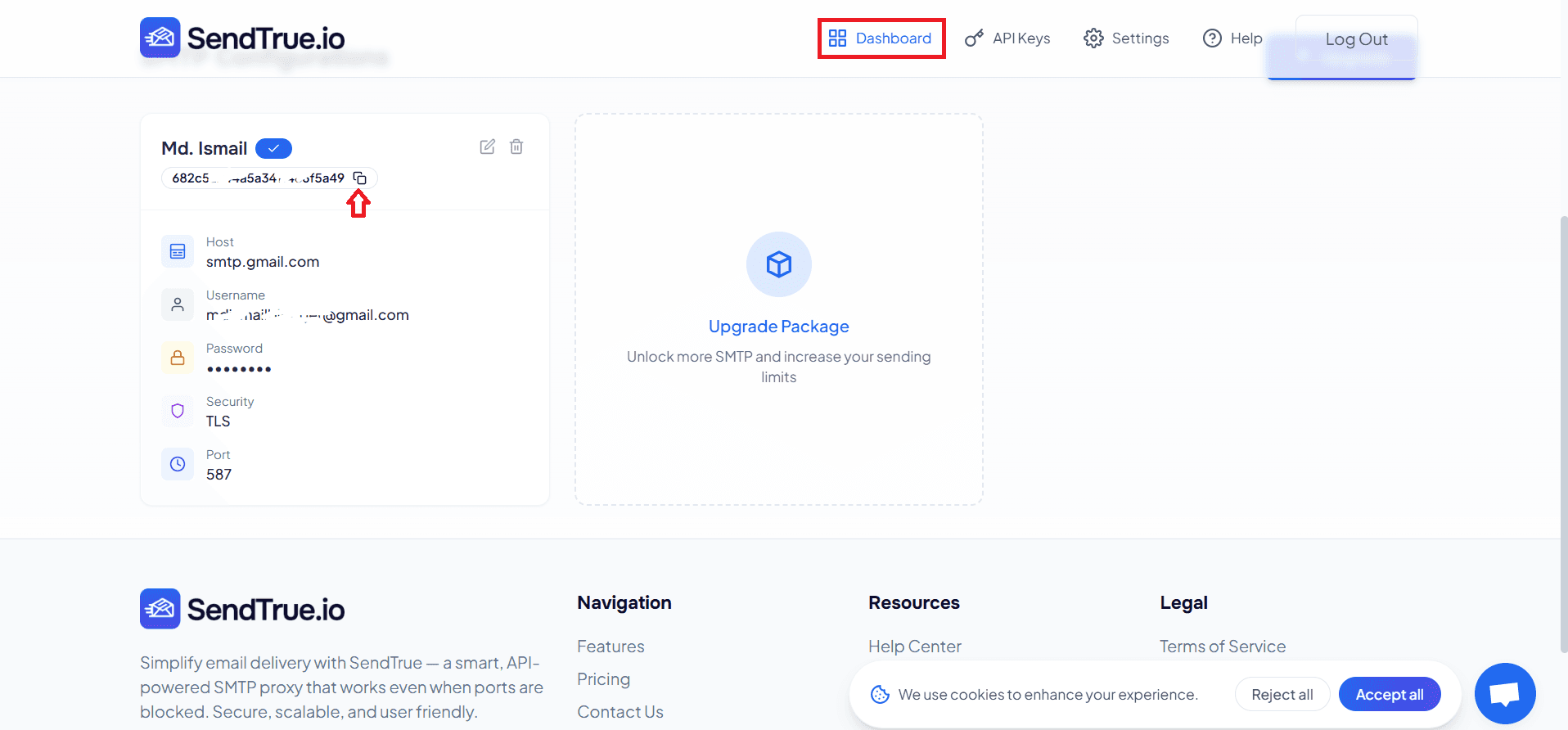1568x730 pixels.
Task: Click the Upgrade Package box icon
Action: pyautogui.click(x=779, y=264)
